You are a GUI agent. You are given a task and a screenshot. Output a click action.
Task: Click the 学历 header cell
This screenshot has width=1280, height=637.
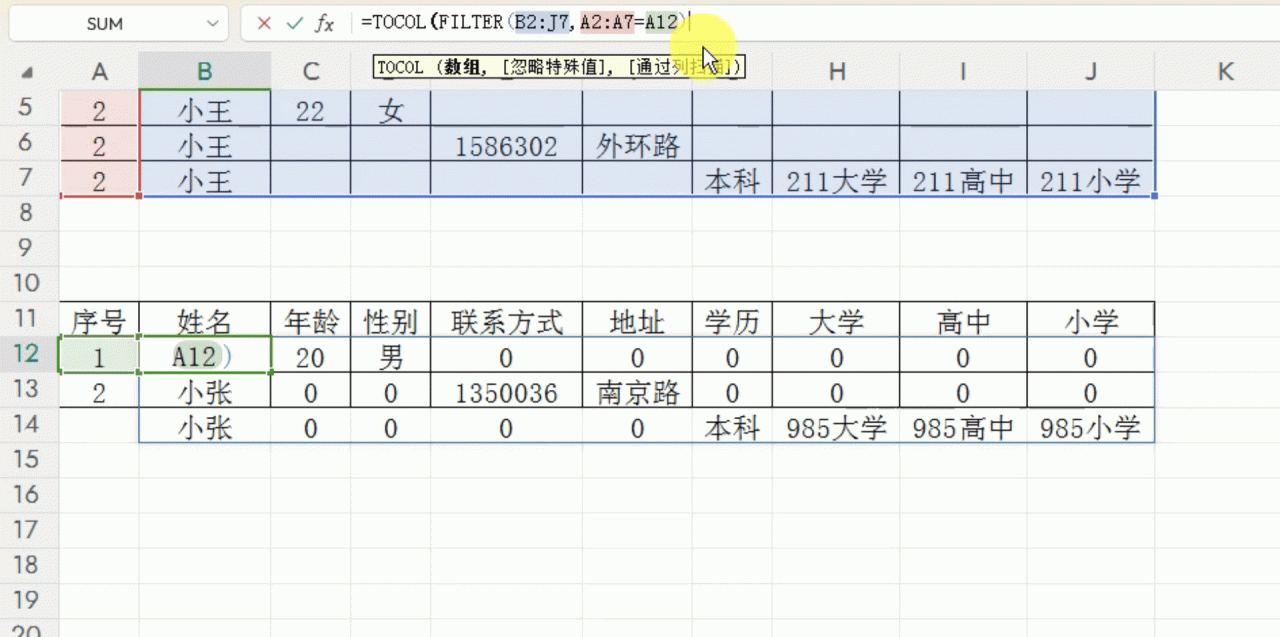coord(732,320)
